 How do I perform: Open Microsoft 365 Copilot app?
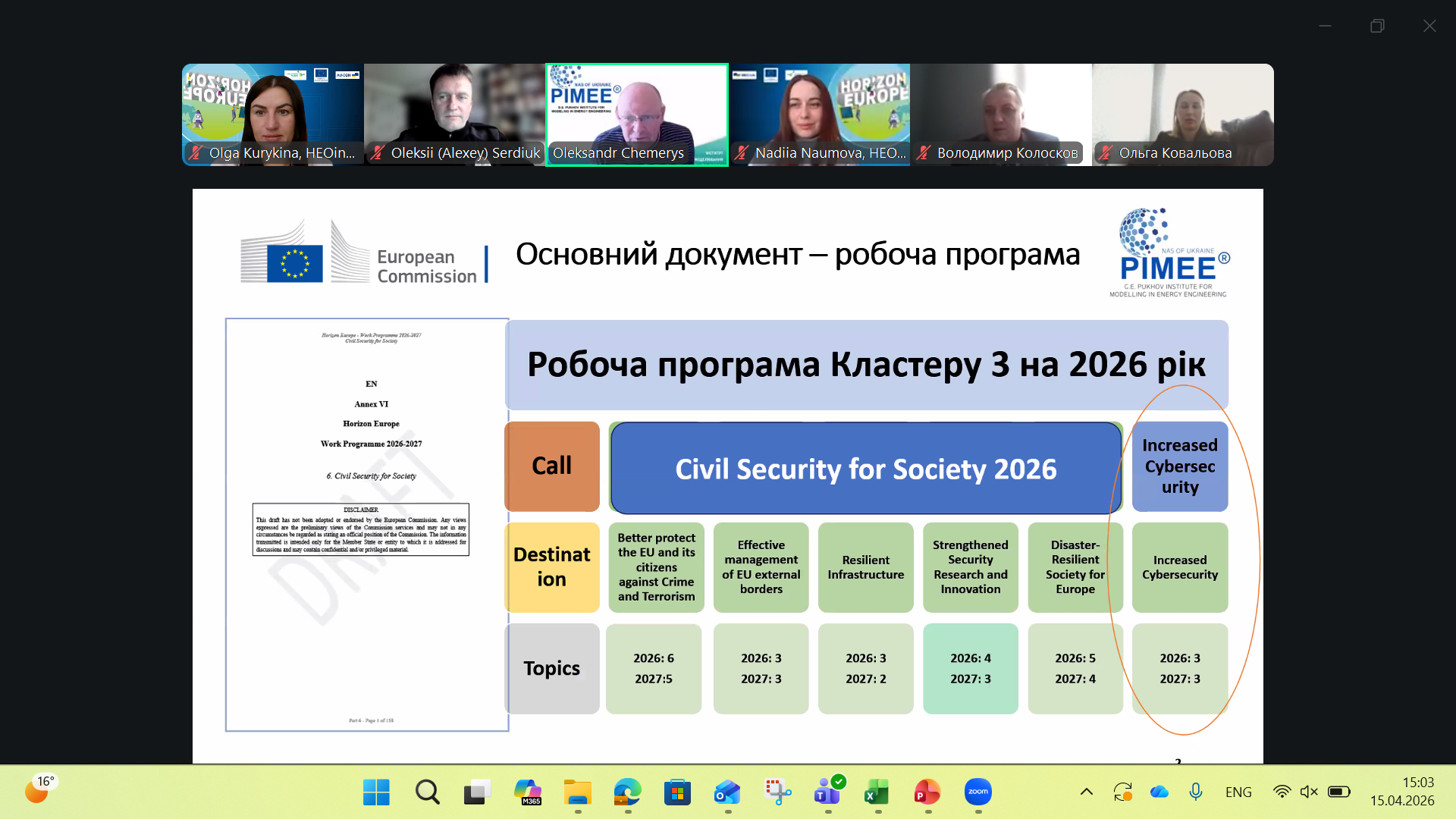click(x=527, y=792)
